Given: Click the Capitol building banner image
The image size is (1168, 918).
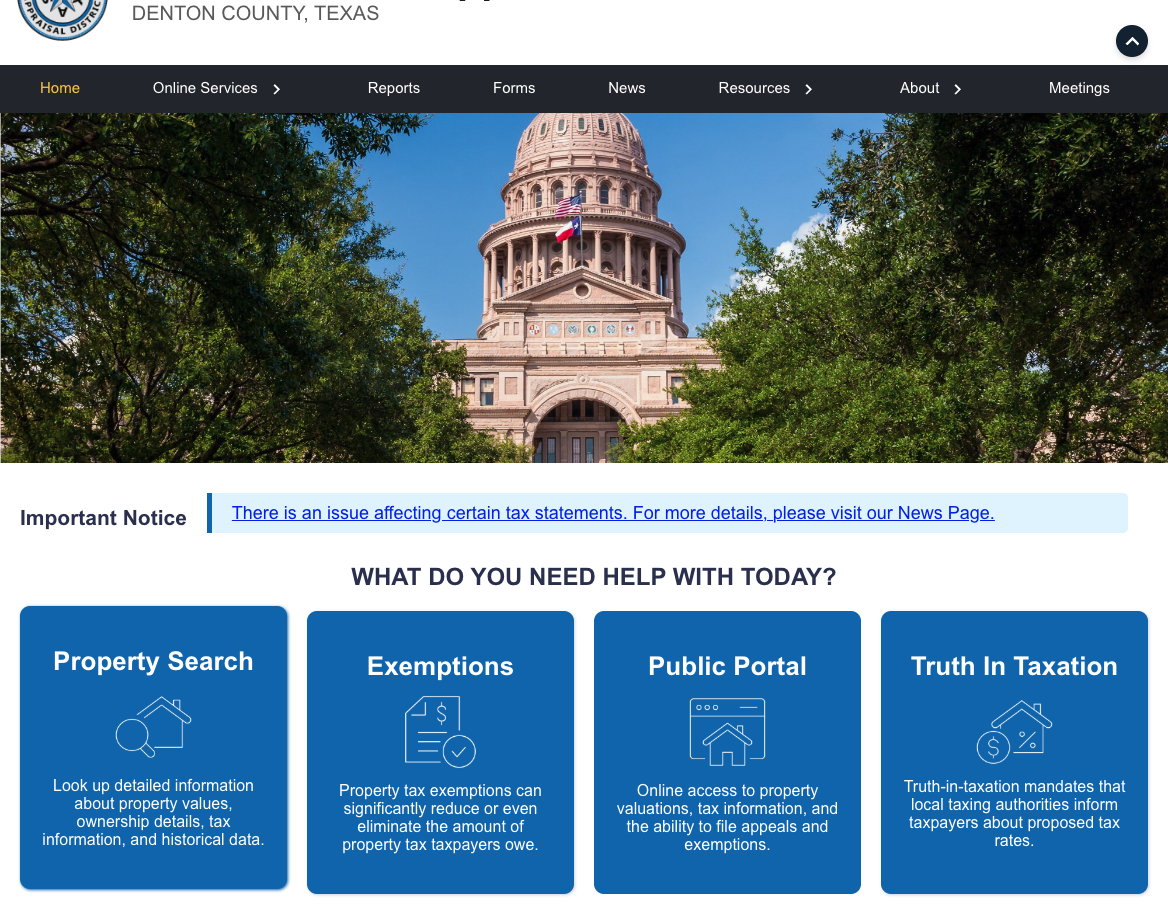Looking at the screenshot, I should (584, 288).
